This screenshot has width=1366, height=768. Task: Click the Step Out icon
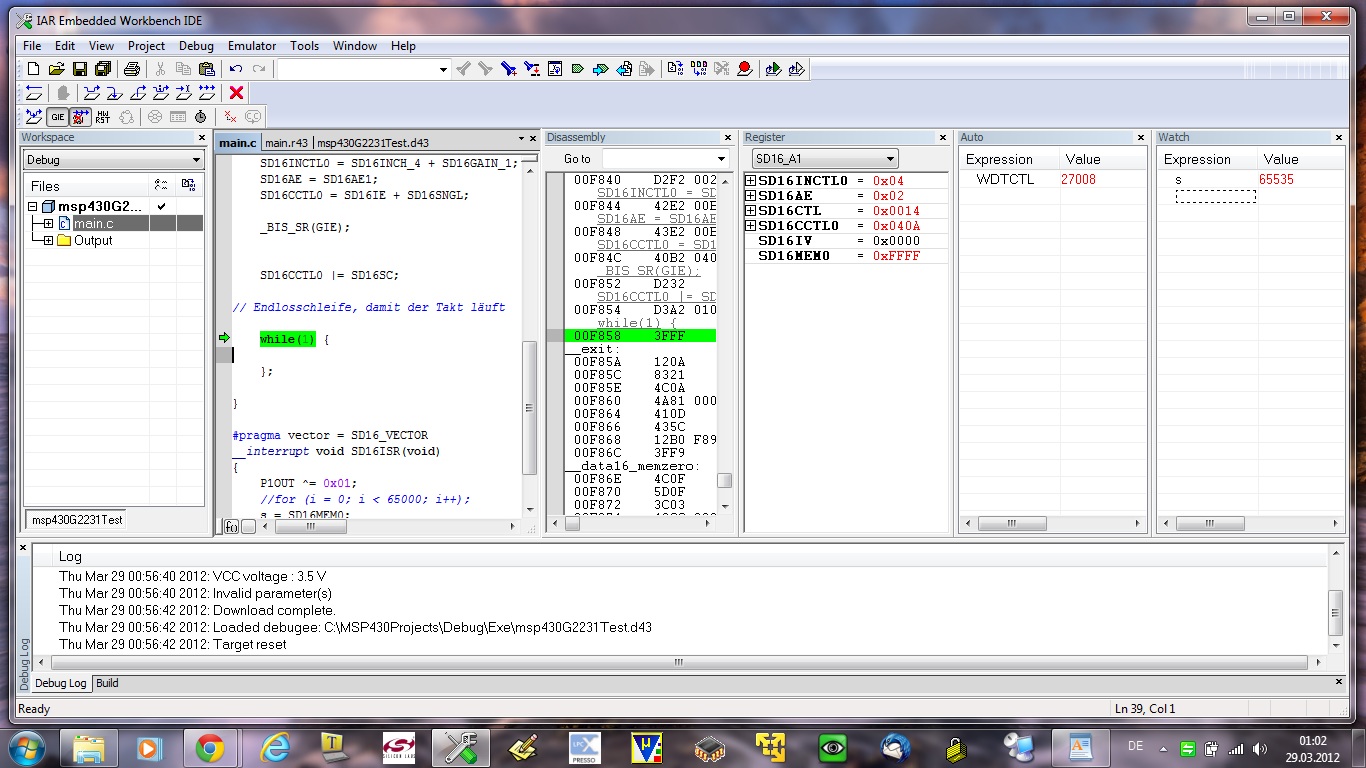click(x=138, y=93)
